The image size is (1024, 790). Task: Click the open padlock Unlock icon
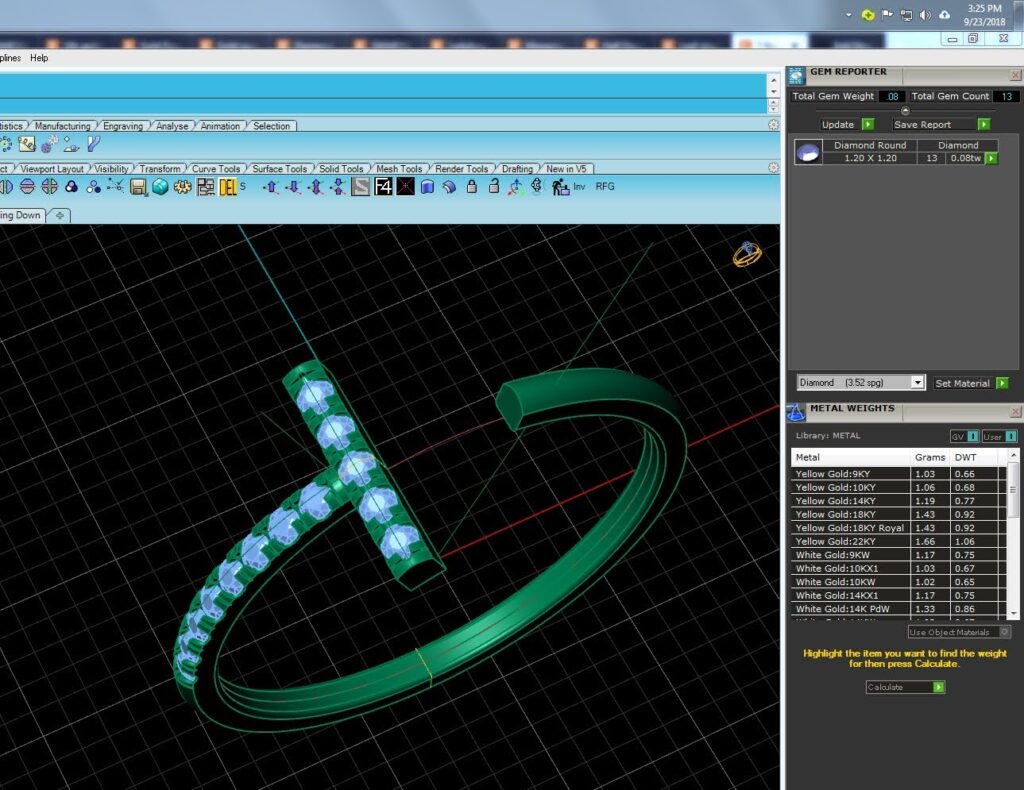[x=494, y=187]
